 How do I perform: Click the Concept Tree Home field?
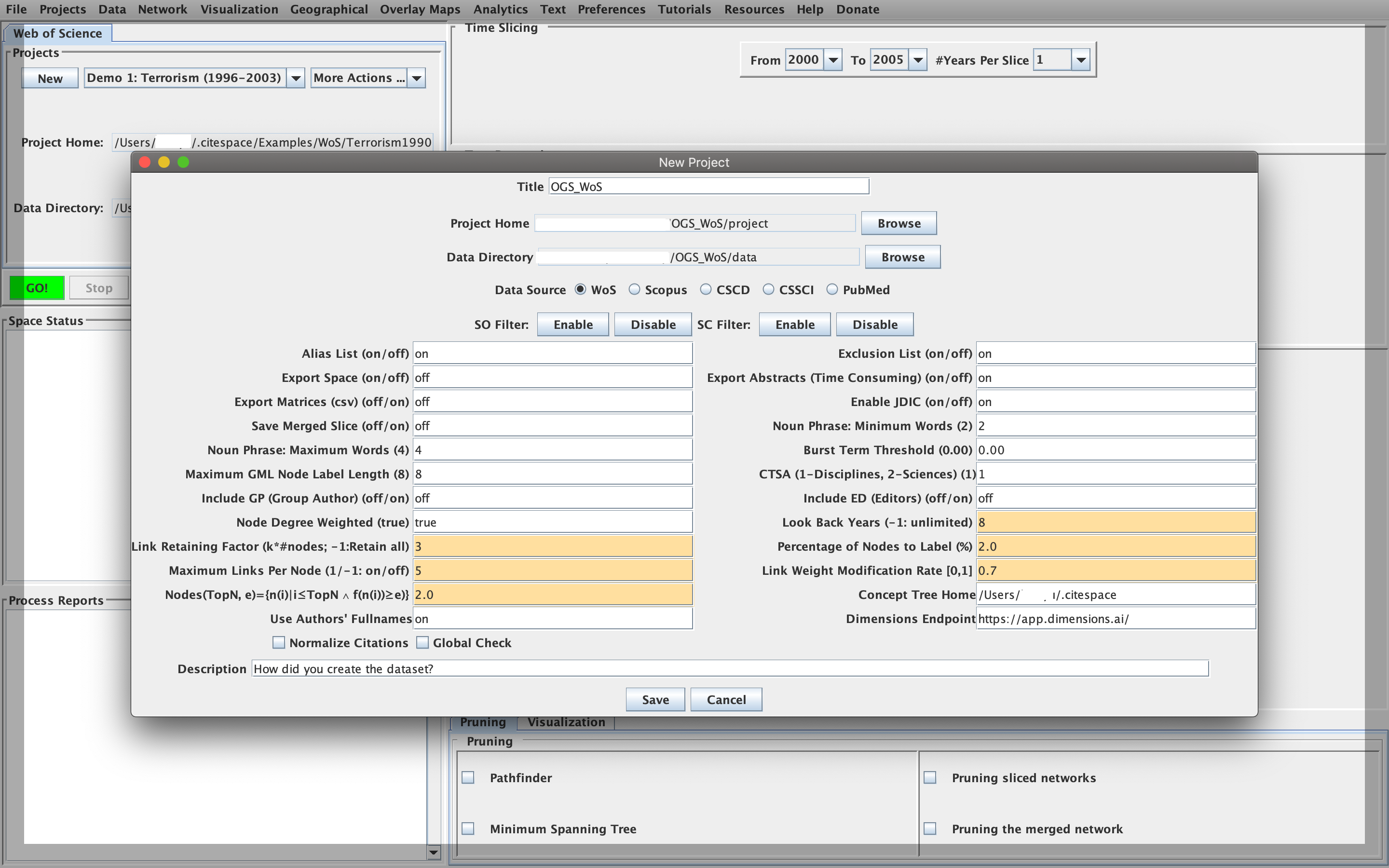[1116, 595]
